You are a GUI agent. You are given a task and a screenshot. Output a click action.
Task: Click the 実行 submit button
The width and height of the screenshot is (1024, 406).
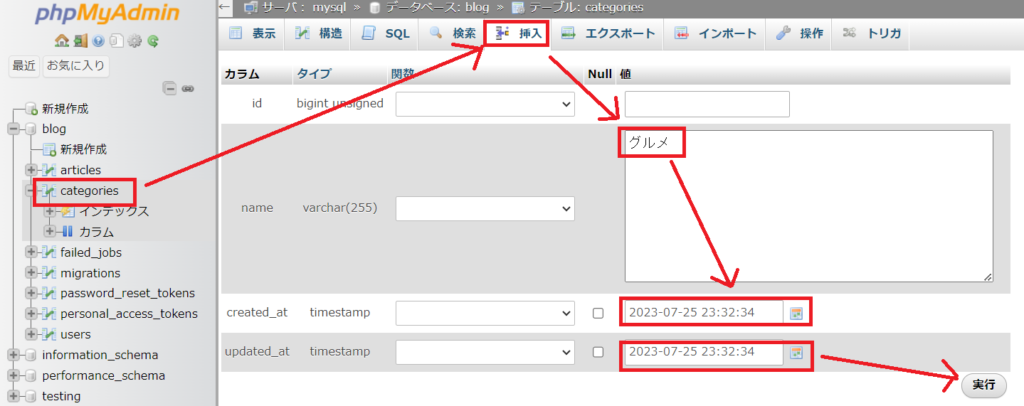[x=984, y=384]
